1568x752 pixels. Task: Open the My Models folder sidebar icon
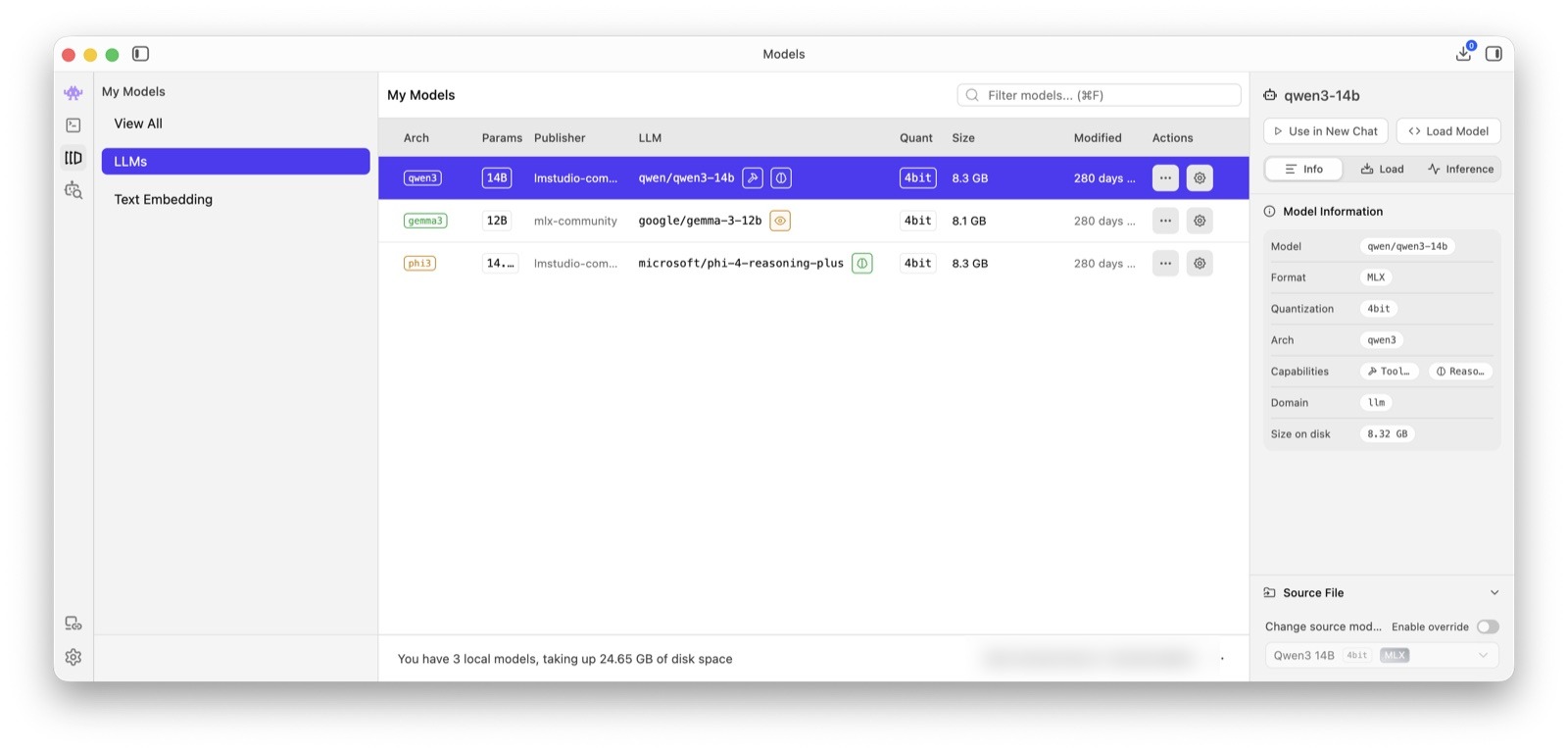click(73, 158)
